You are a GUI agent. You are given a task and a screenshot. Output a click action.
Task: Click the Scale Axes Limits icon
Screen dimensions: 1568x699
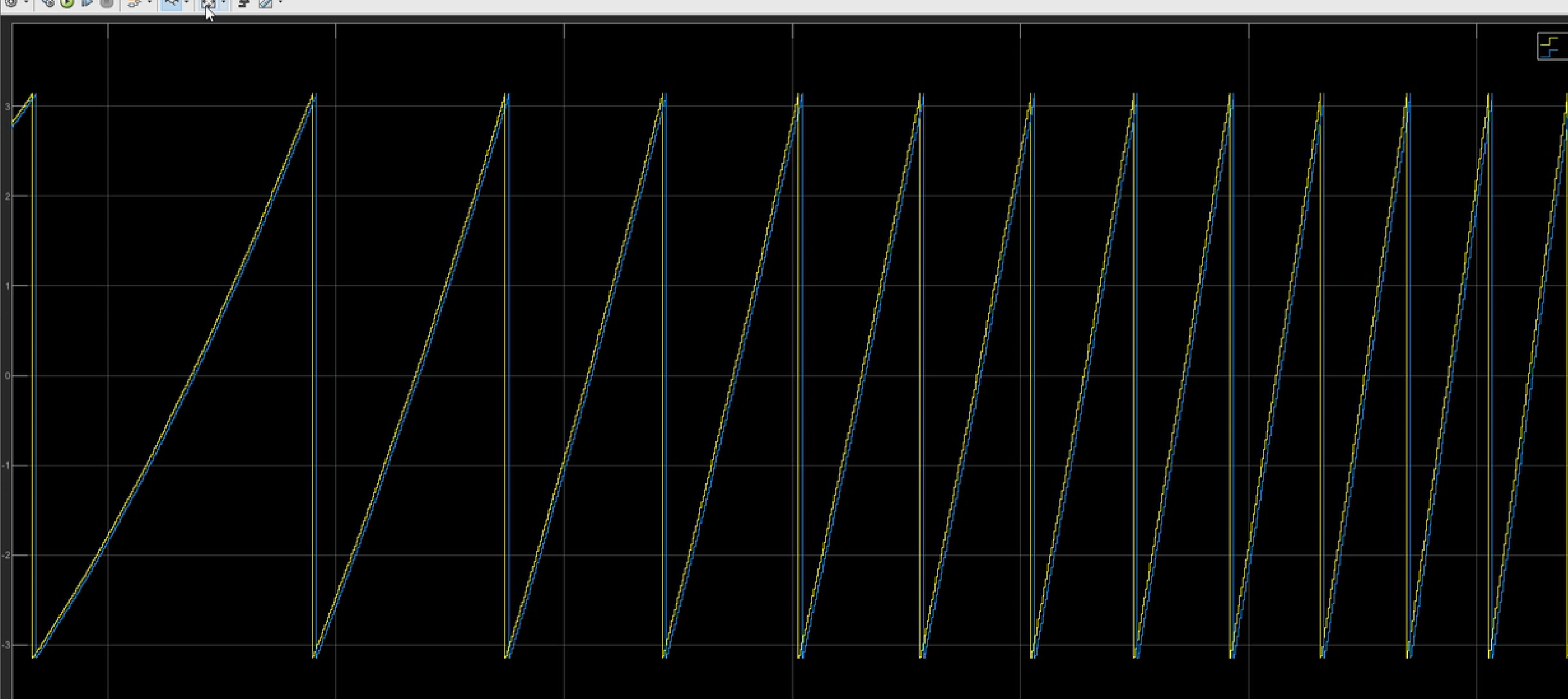208,3
